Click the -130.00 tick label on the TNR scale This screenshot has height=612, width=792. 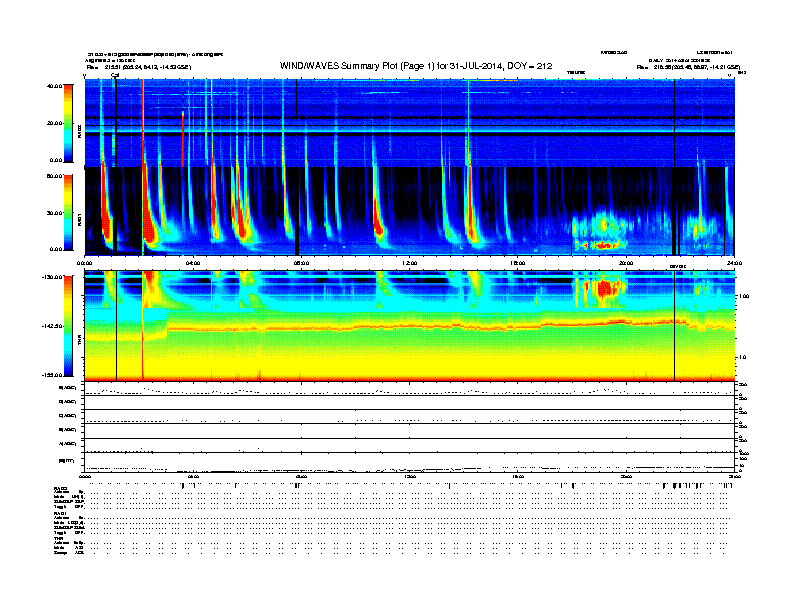(52, 277)
